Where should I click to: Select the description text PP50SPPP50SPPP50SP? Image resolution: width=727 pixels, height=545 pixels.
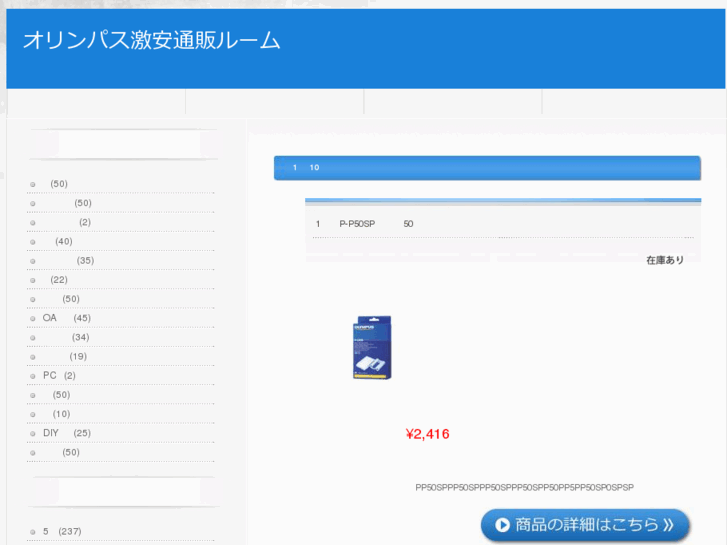pos(524,487)
